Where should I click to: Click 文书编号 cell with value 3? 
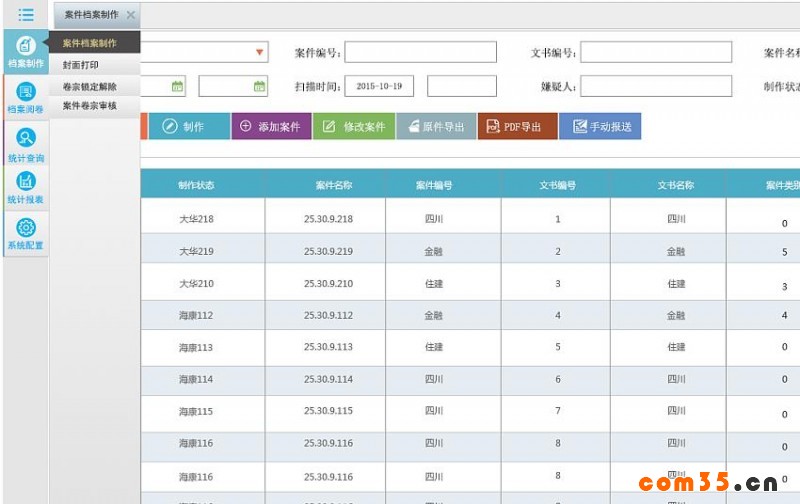pyautogui.click(x=558, y=283)
